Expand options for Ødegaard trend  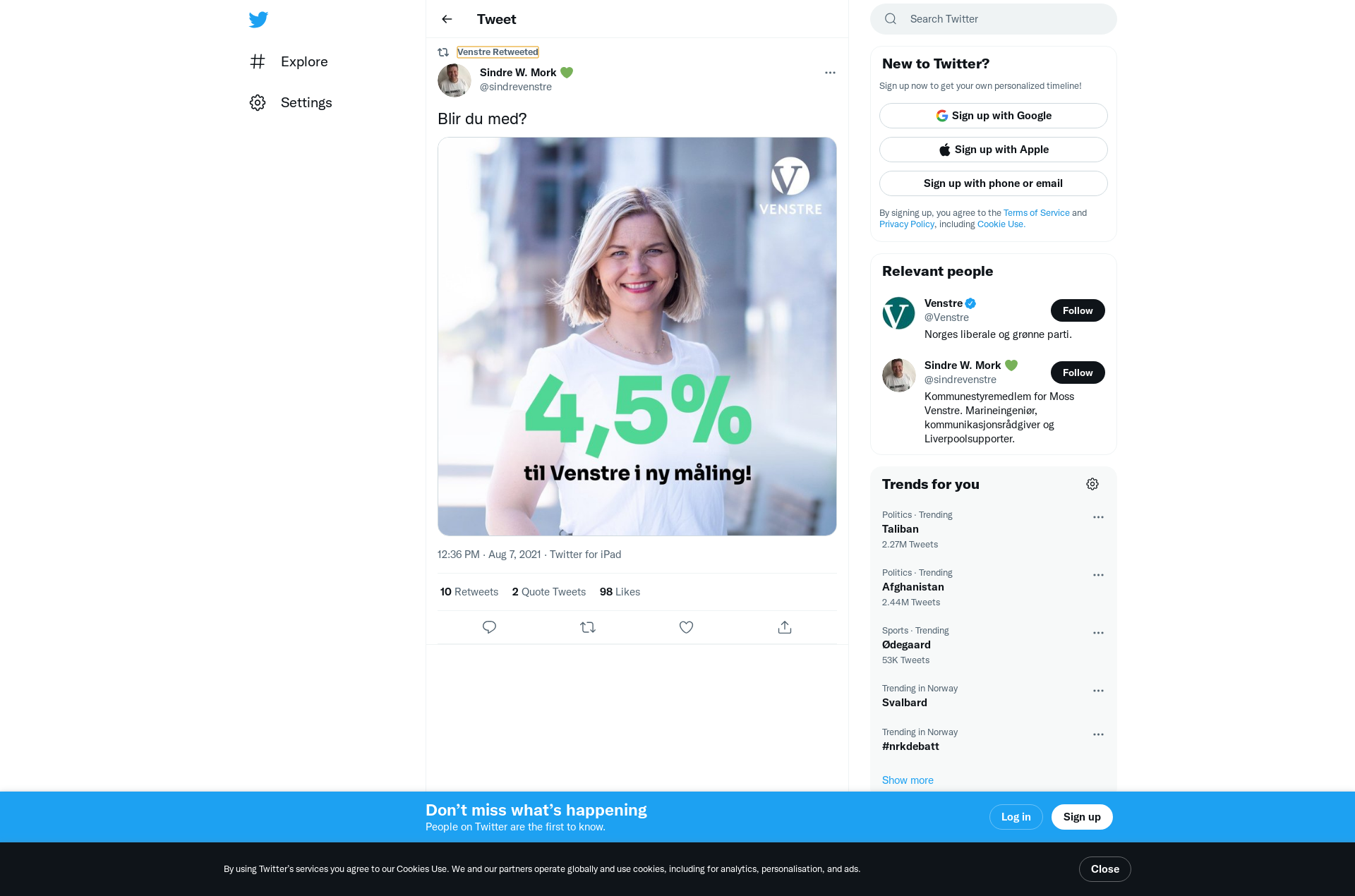tap(1098, 633)
